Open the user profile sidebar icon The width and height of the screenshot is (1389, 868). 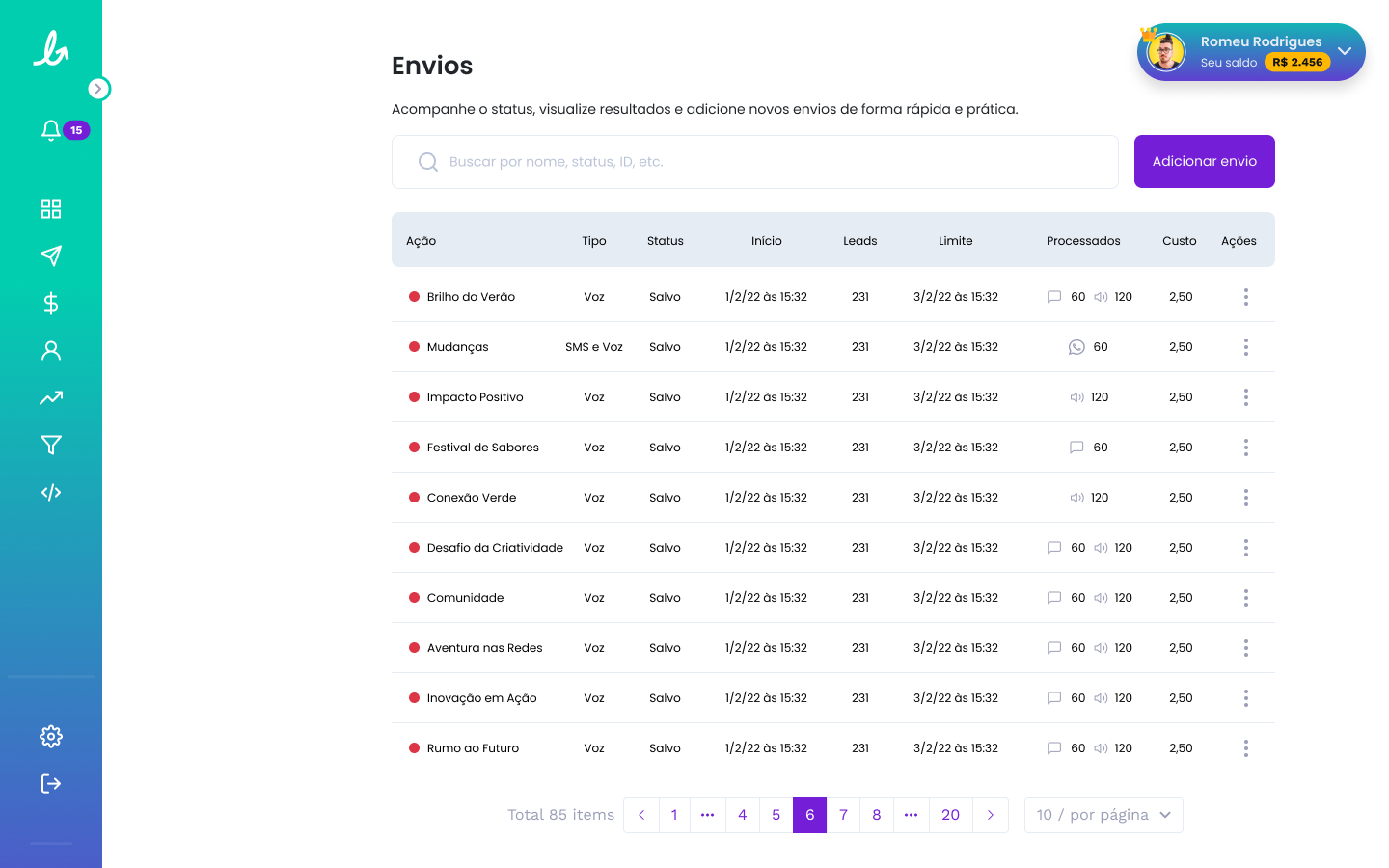[51, 351]
